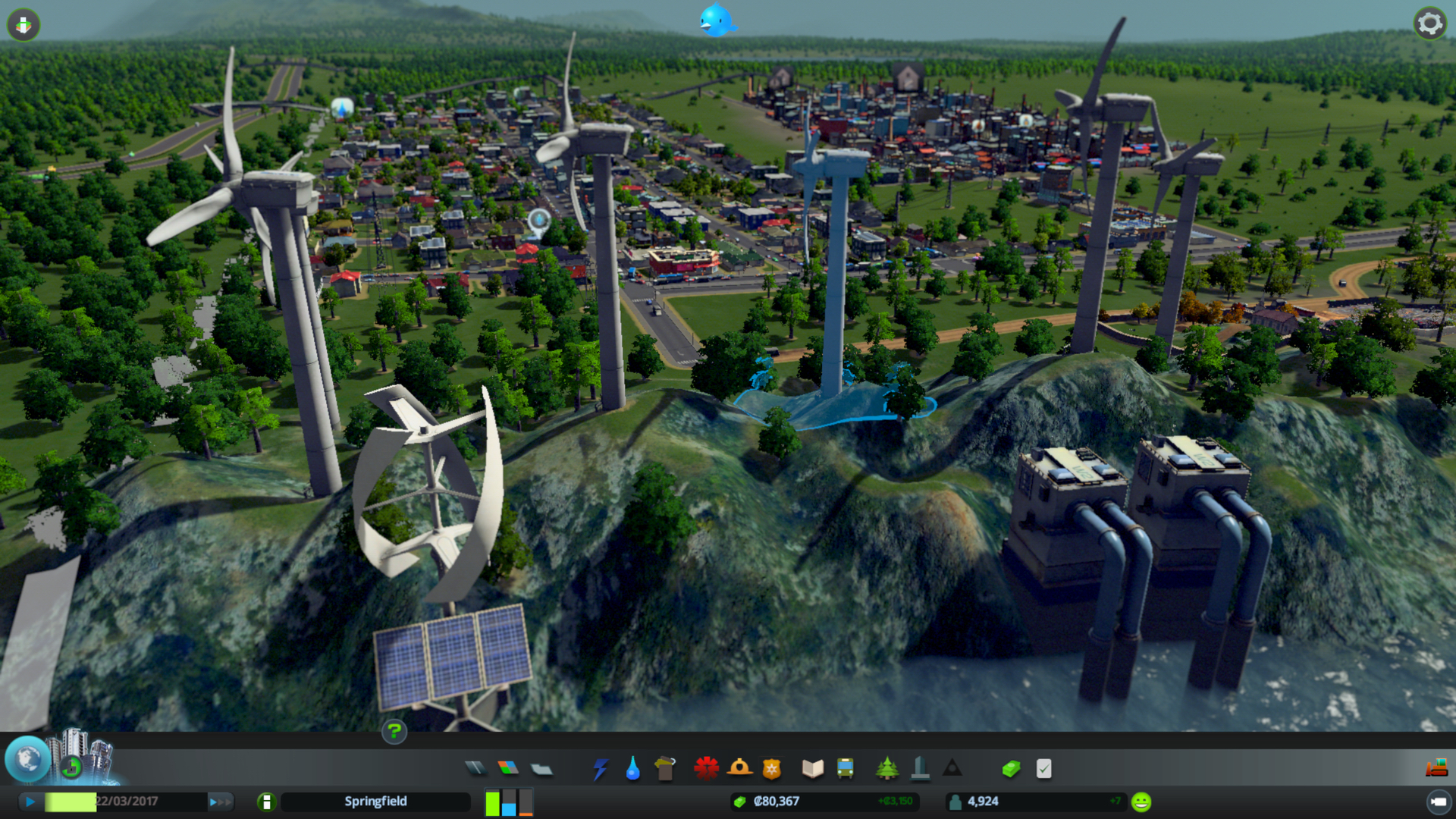Open the Police Department menu
The height and width of the screenshot is (819, 1456).
pos(772,769)
